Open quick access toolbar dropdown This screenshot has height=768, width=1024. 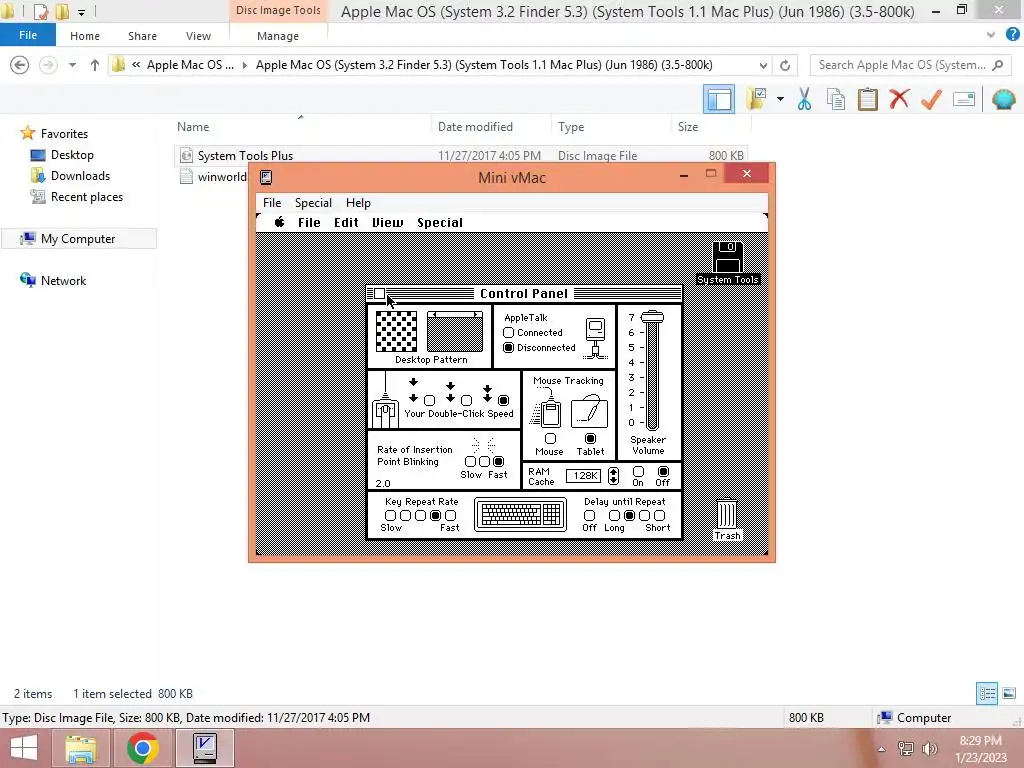(x=82, y=12)
